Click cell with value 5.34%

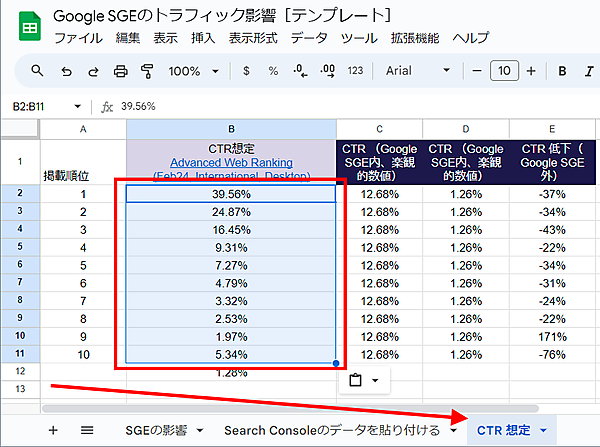tap(231, 355)
